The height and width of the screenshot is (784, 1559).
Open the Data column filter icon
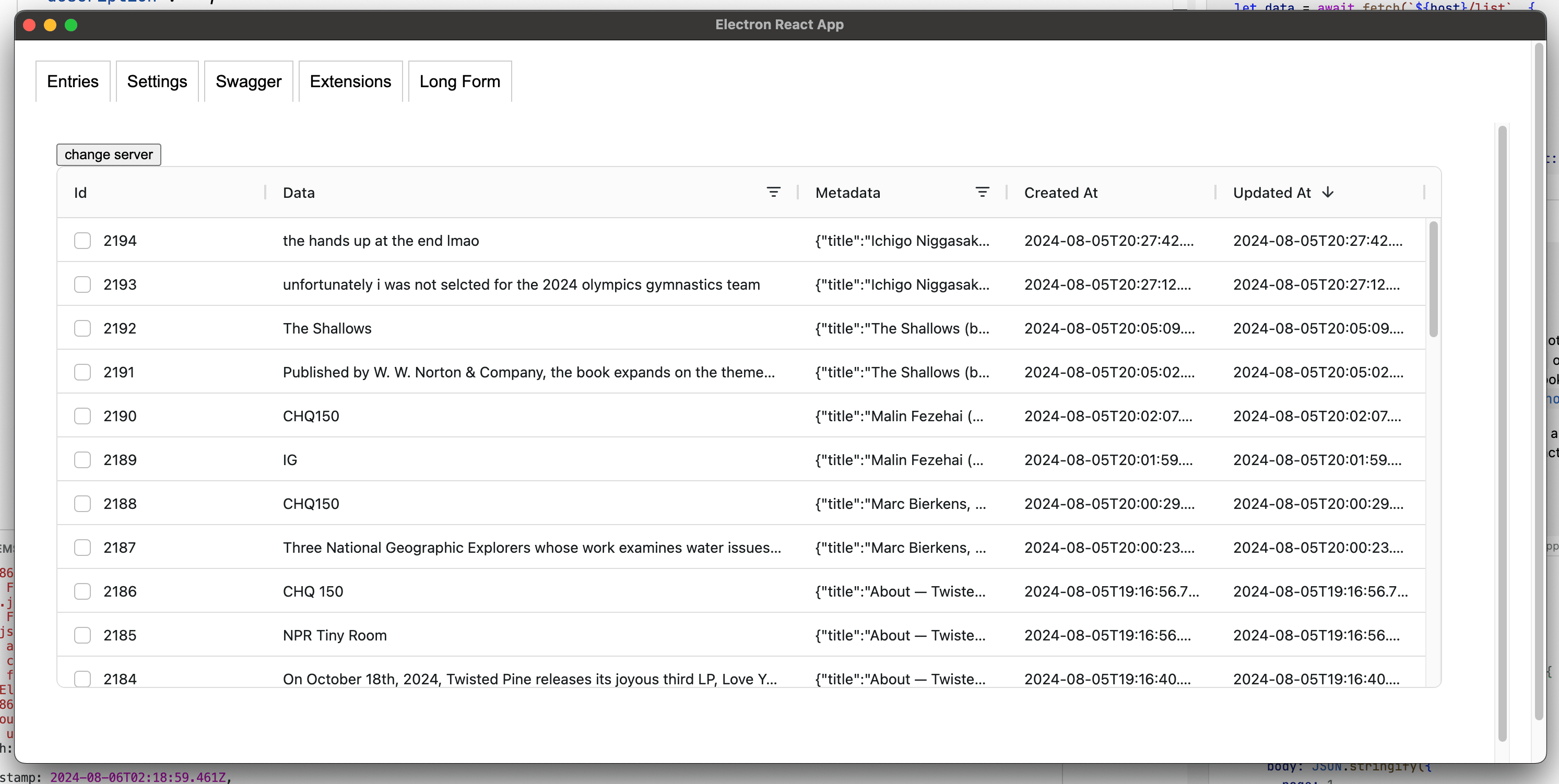(773, 193)
